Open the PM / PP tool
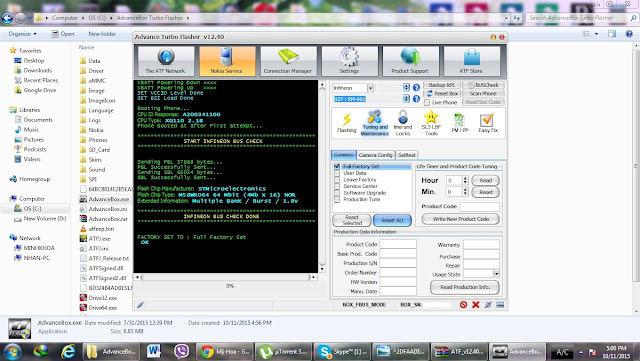Screen dimensions: 640x361 (460, 123)
